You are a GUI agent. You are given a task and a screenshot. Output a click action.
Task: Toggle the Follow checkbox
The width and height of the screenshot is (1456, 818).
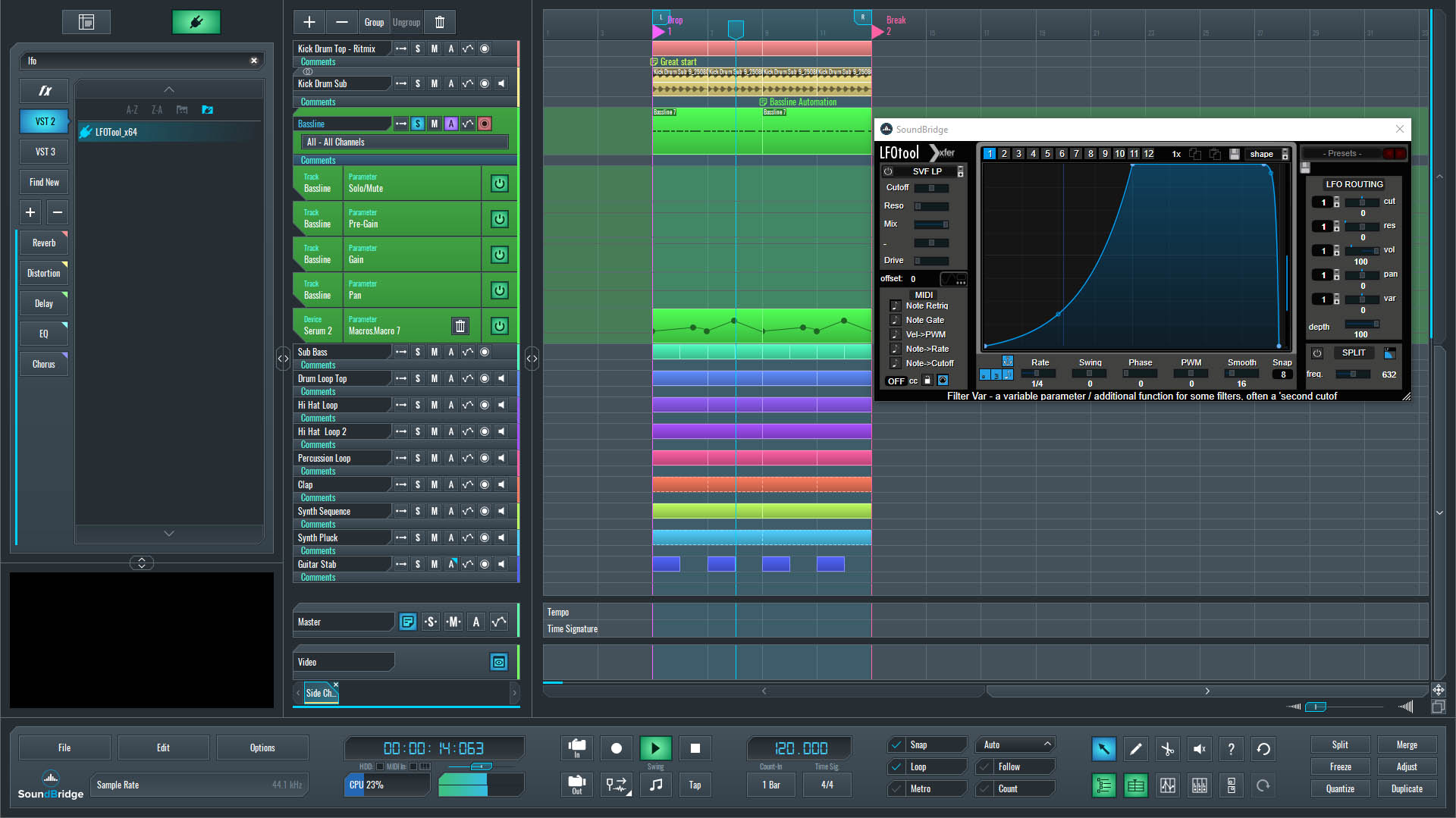[984, 766]
